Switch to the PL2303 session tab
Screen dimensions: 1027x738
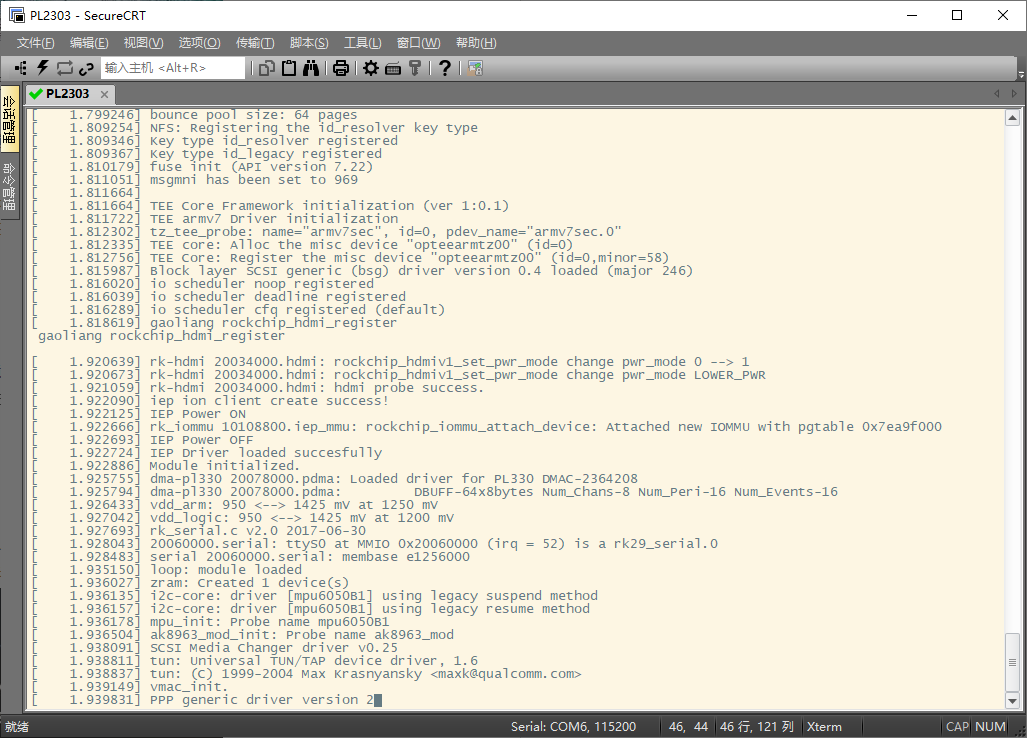[66, 94]
